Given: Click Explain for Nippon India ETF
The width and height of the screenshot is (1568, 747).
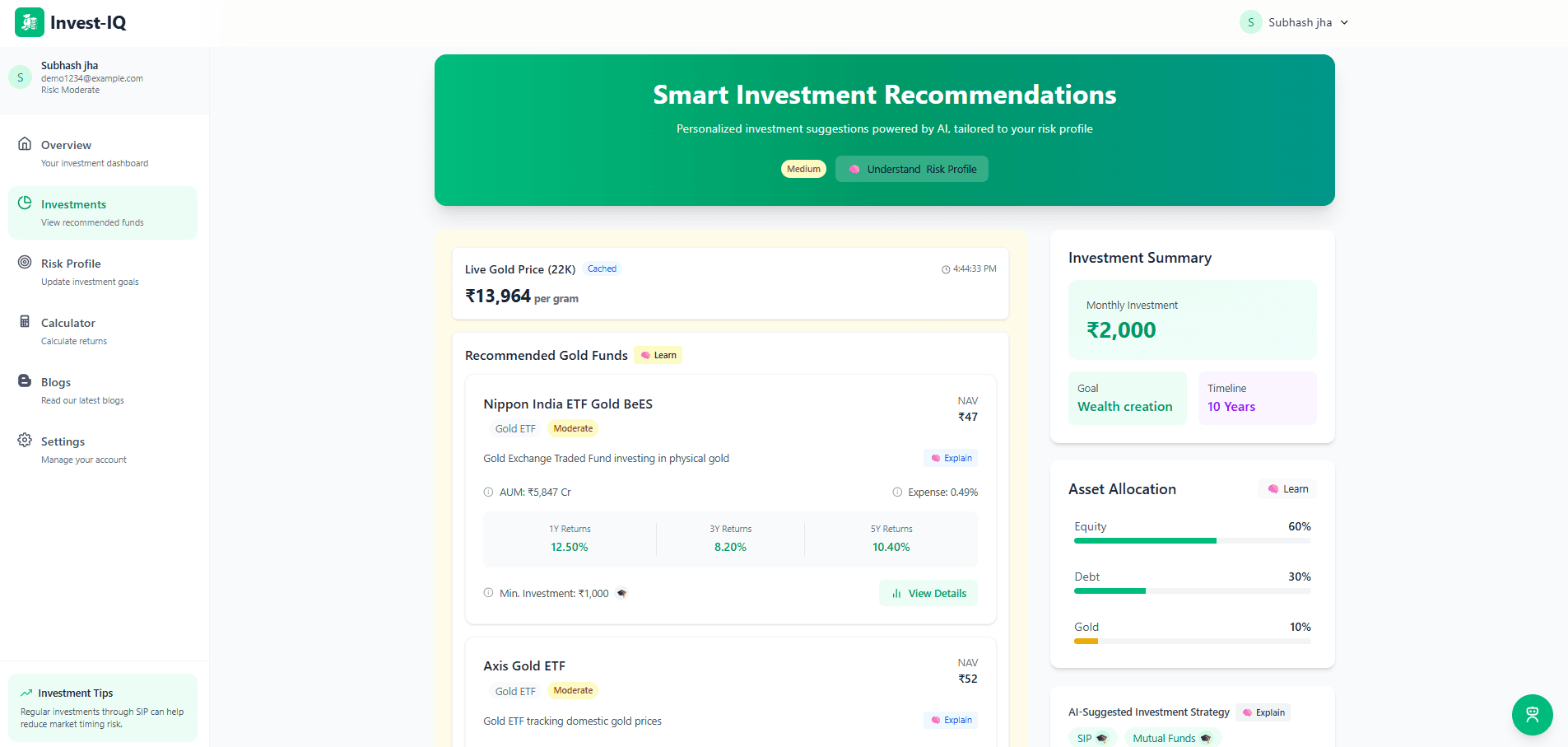Looking at the screenshot, I should [951, 458].
